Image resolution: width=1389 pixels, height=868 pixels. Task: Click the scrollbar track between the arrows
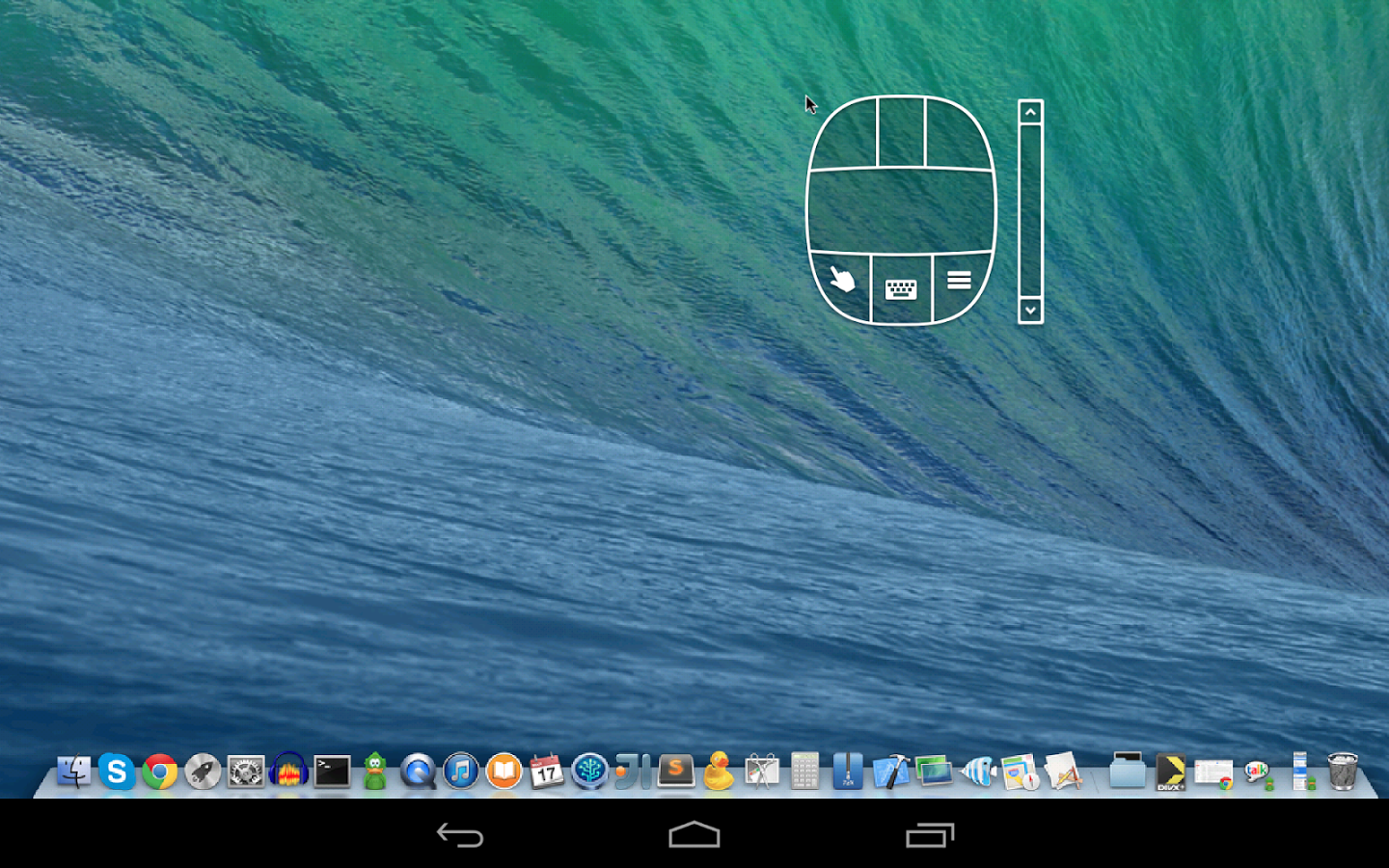click(x=1029, y=212)
